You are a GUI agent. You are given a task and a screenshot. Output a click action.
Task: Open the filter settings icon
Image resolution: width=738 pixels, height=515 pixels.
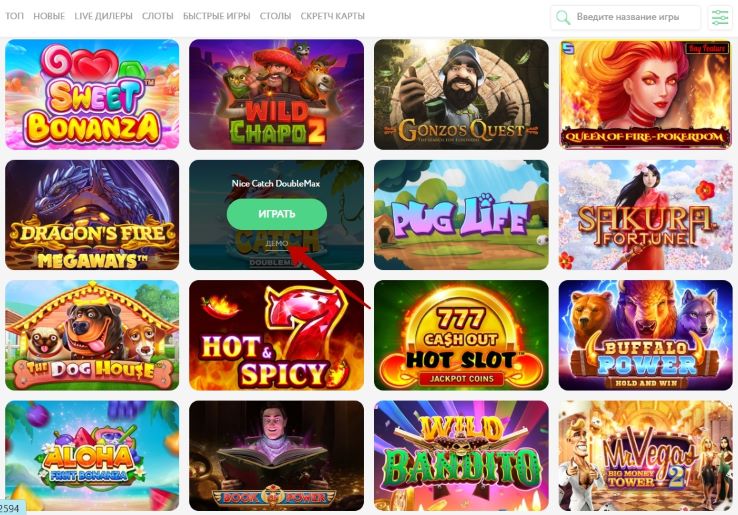pos(720,17)
